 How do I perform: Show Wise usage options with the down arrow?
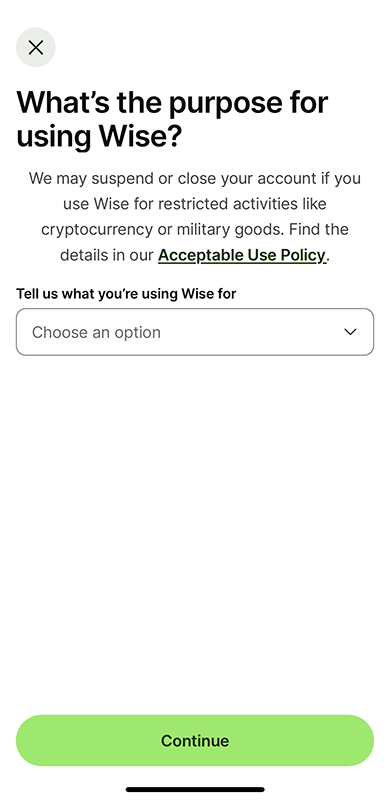tap(350, 332)
